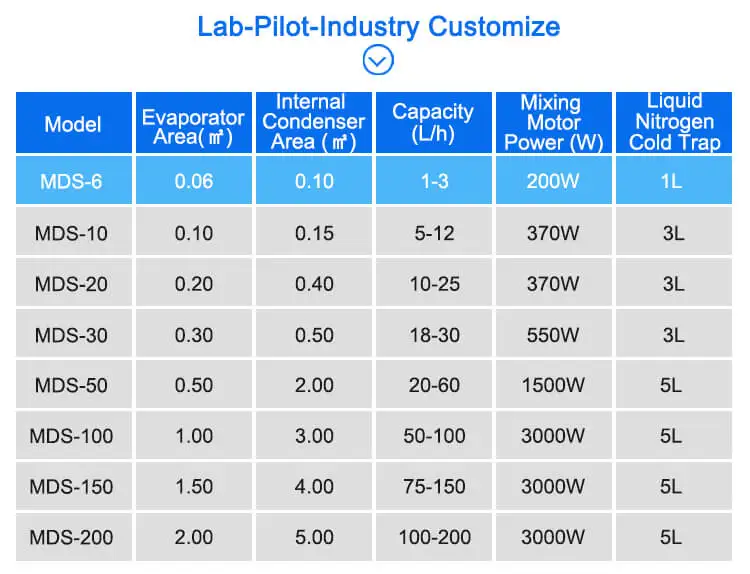750x574 pixels.
Task: Select the Evaporator Area column header
Action: (x=193, y=124)
